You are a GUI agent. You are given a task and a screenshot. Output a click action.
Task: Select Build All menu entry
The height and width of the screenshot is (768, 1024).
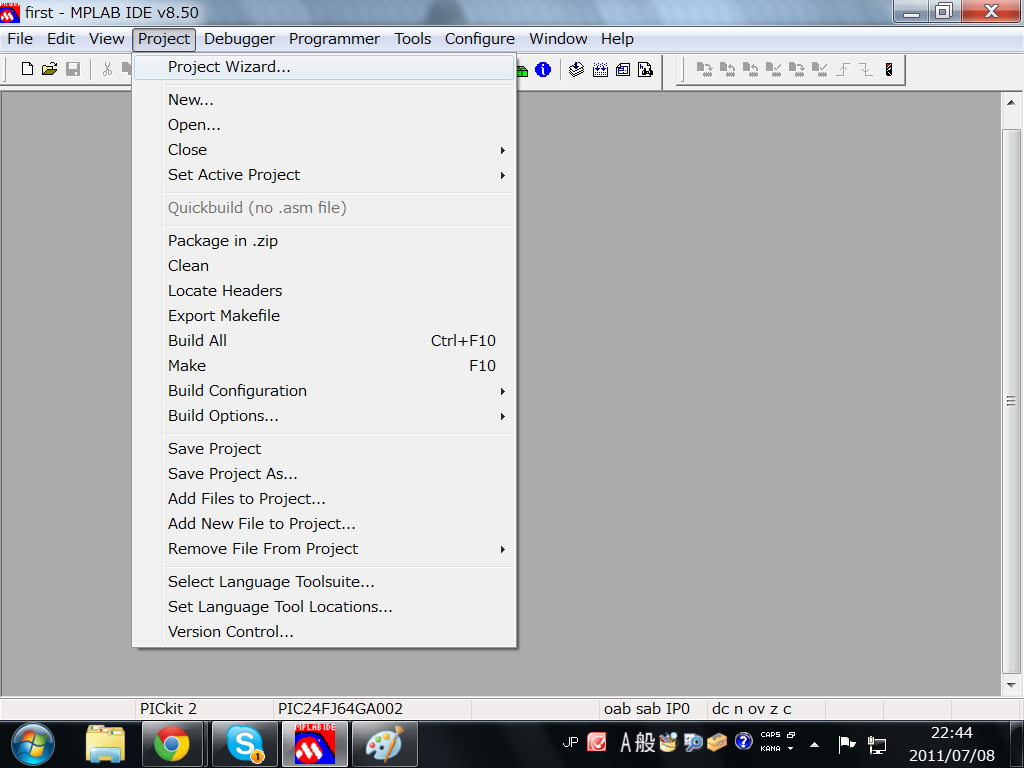tap(324, 341)
